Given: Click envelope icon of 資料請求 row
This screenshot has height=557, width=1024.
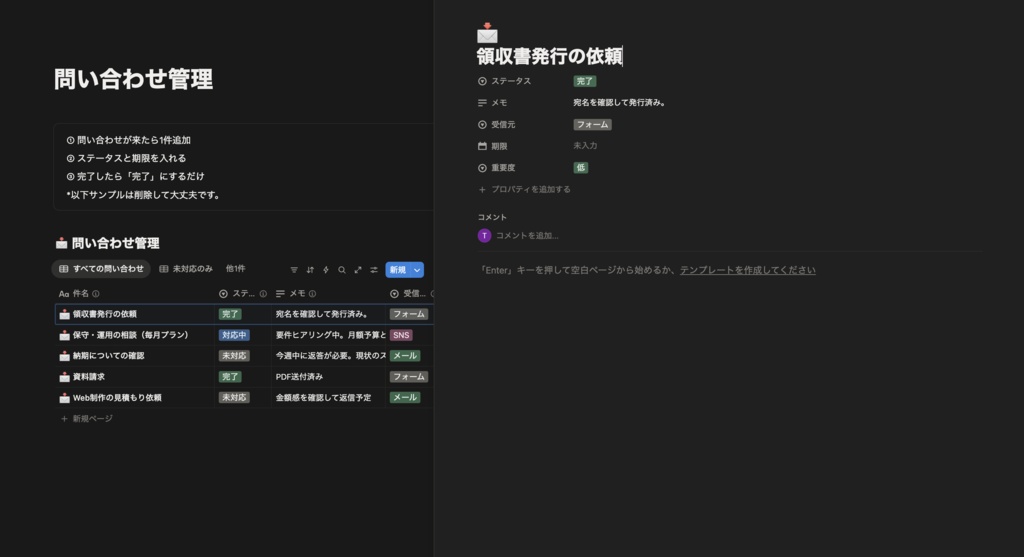Looking at the screenshot, I should click(x=64, y=377).
